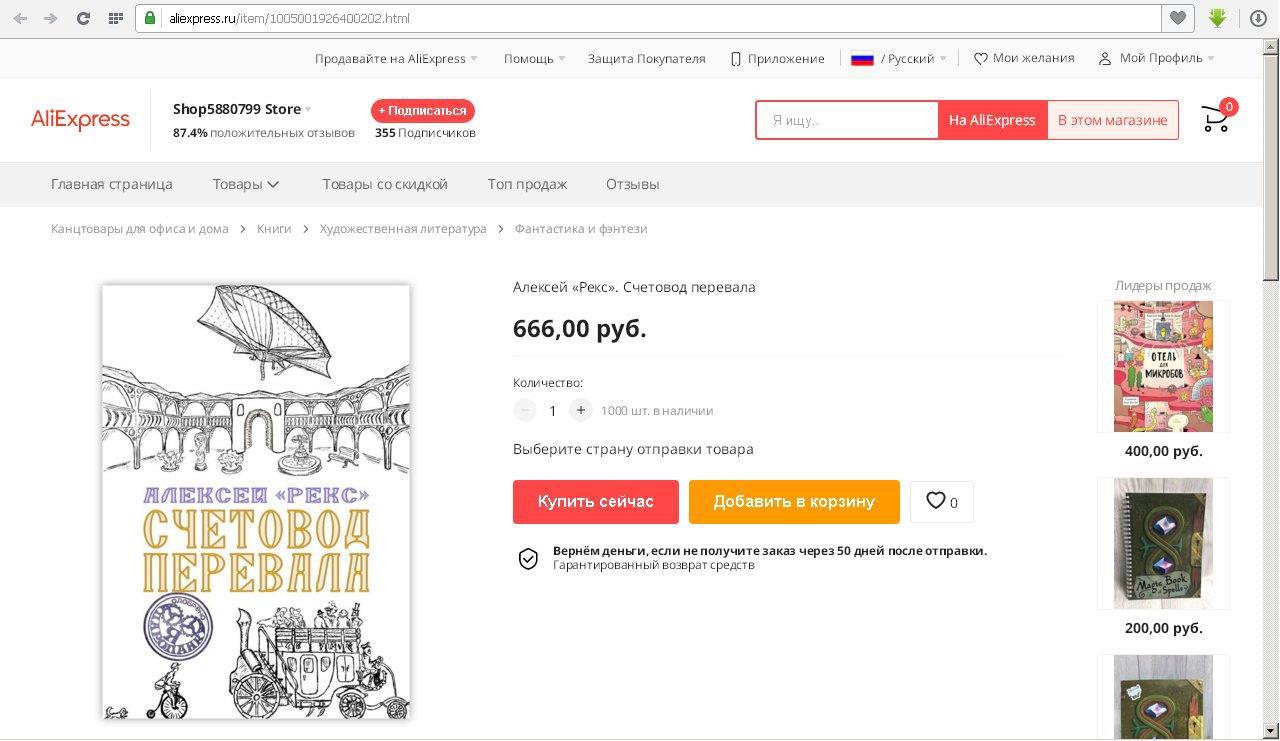This screenshot has height=741, width=1280.
Task: Click the AliExpress logo
Action: coord(80,120)
